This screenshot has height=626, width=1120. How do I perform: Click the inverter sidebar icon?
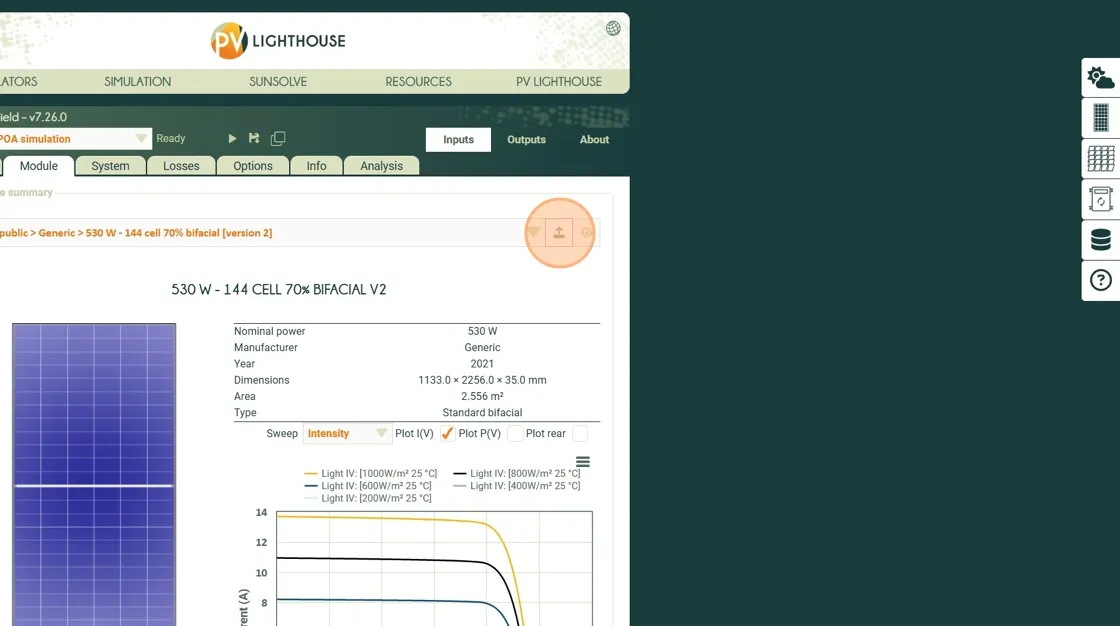tap(1100, 200)
